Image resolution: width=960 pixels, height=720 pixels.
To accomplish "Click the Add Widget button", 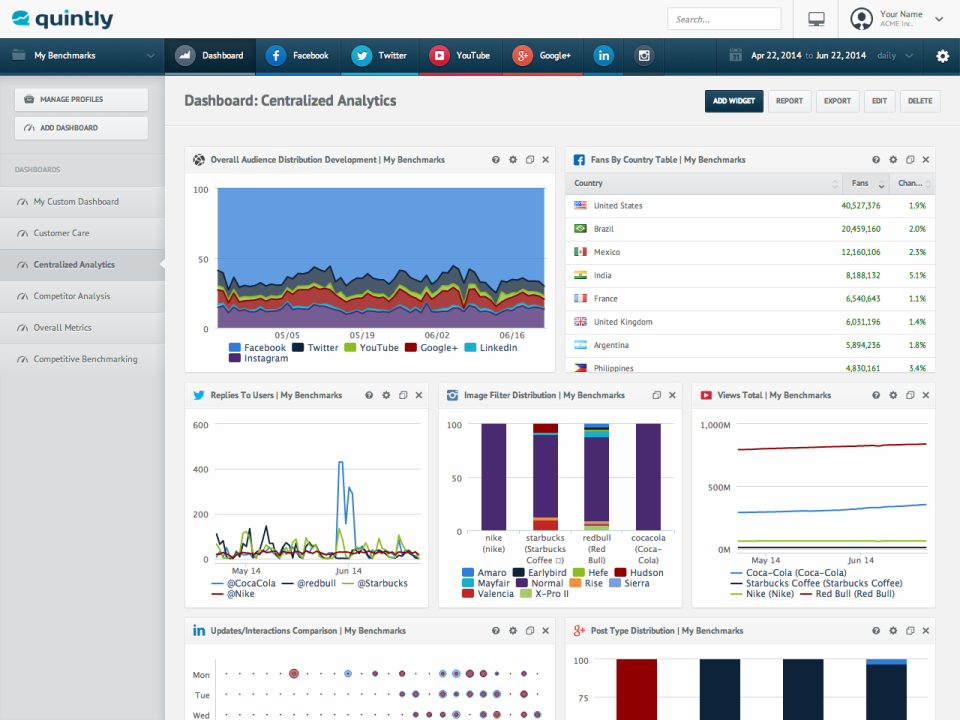I will [734, 101].
